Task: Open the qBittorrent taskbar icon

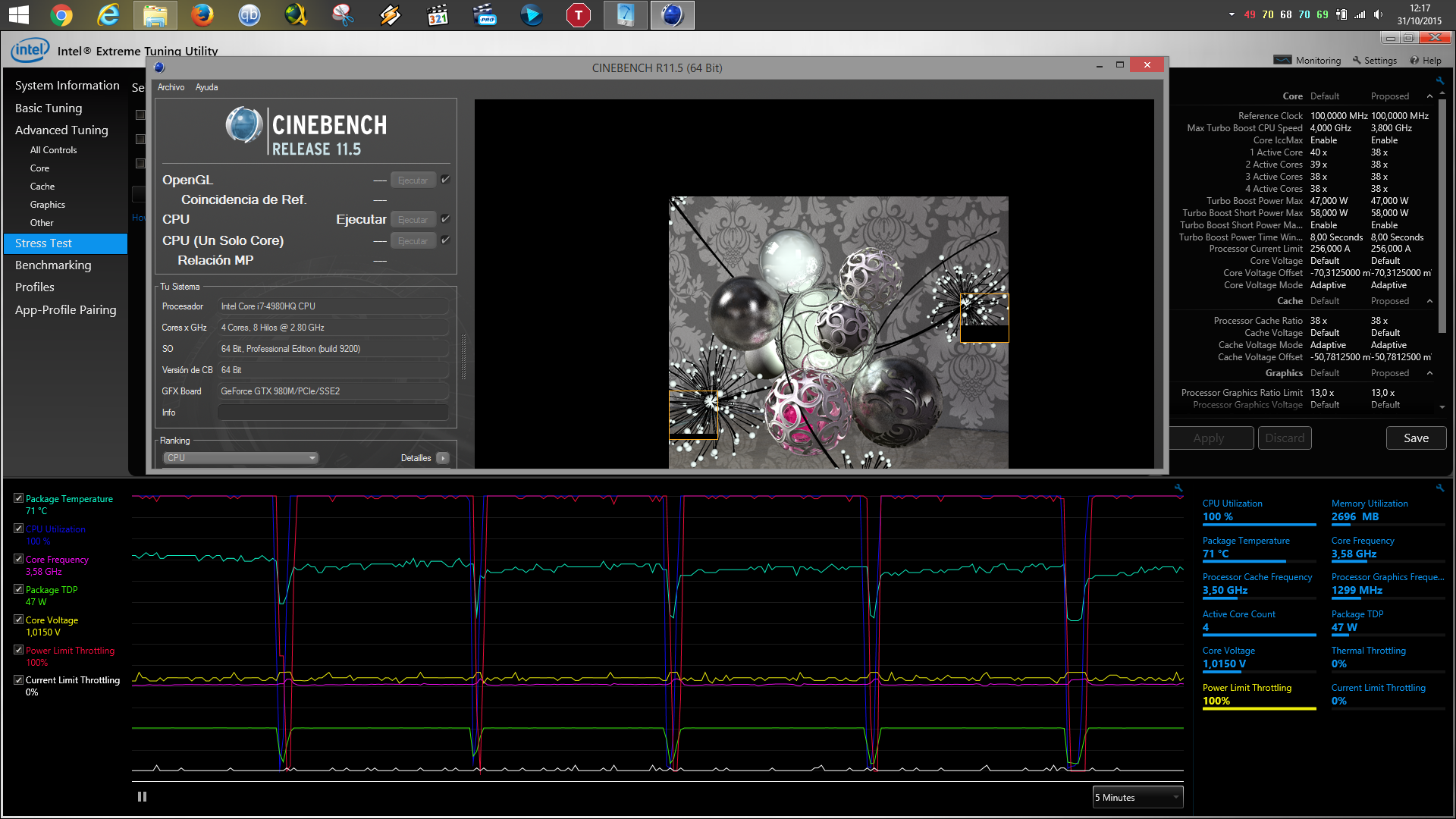Action: [249, 14]
